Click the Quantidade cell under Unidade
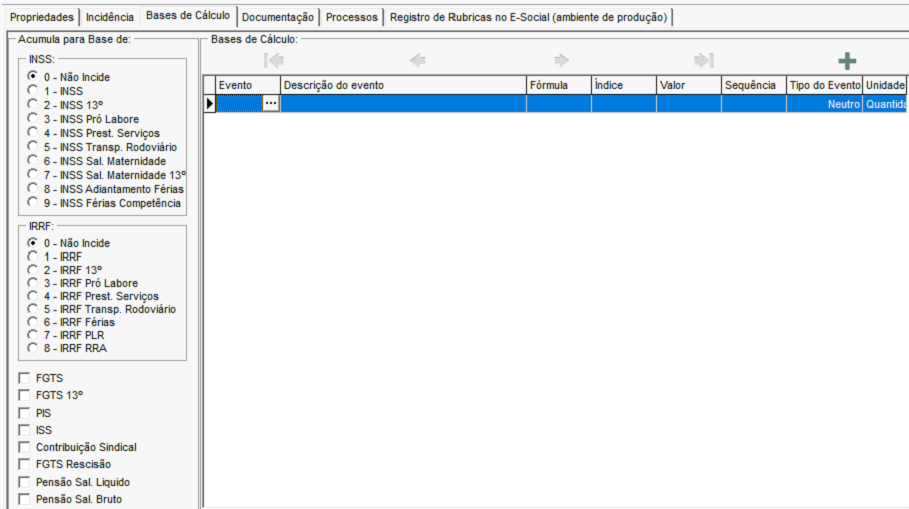 [885, 104]
